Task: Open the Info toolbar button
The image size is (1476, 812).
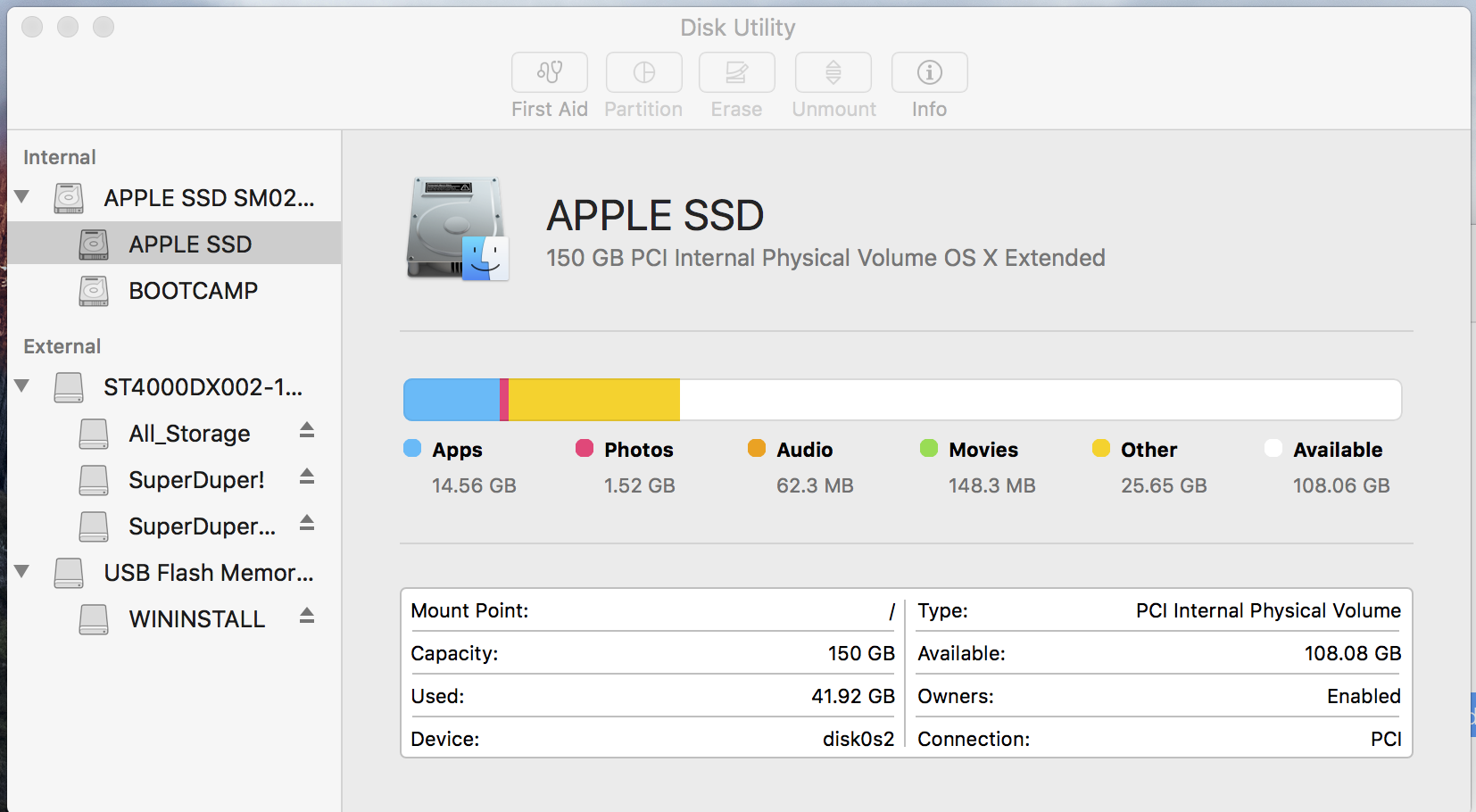Action: [x=929, y=72]
